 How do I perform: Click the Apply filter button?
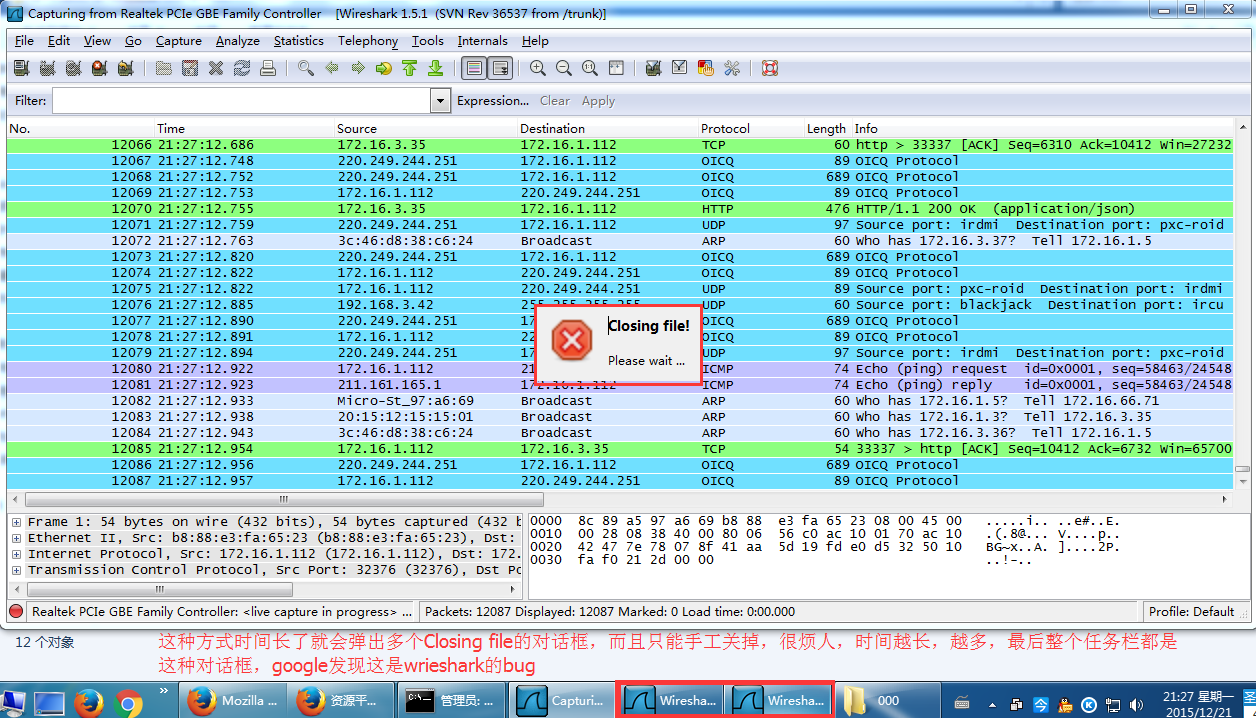[x=598, y=101]
